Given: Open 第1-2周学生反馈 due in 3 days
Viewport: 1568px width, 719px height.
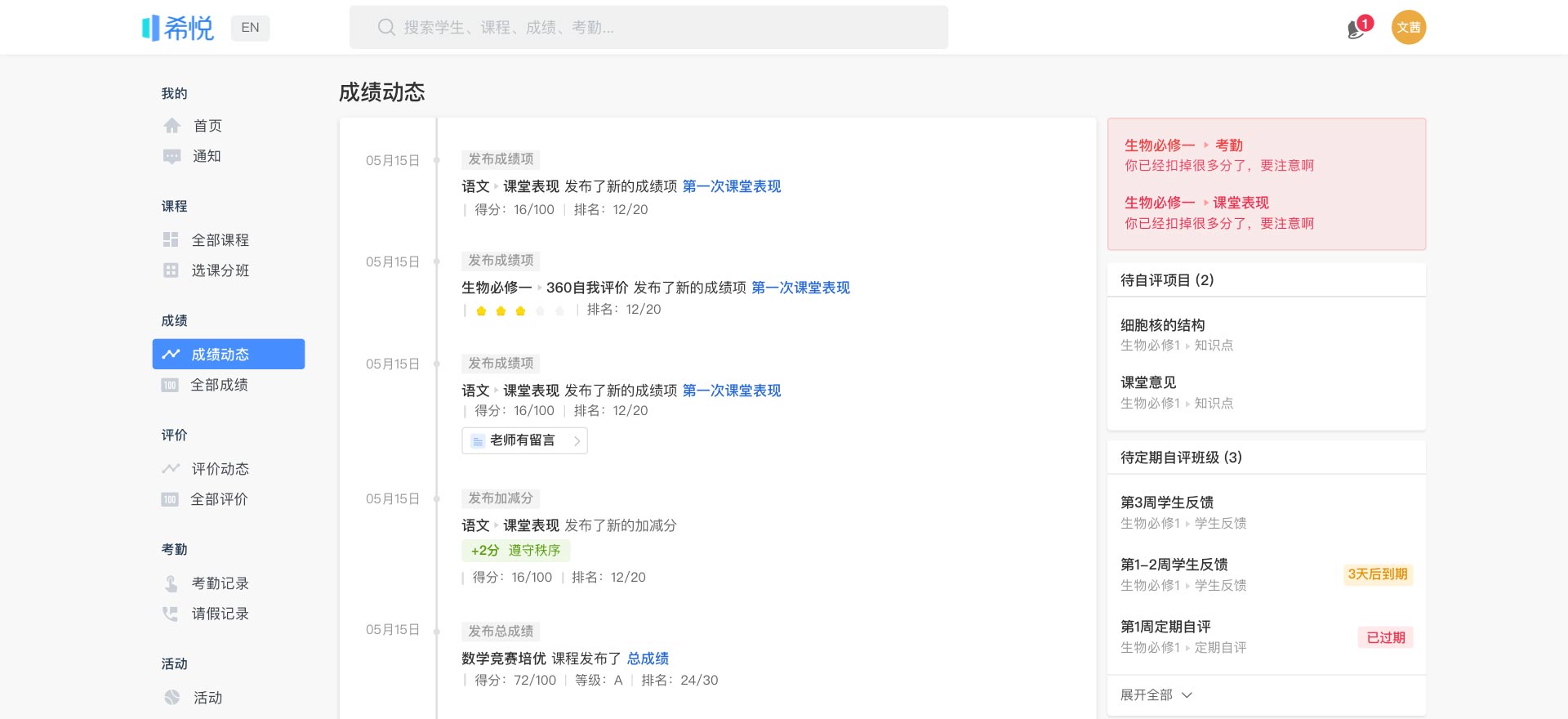Looking at the screenshot, I should [1174, 565].
